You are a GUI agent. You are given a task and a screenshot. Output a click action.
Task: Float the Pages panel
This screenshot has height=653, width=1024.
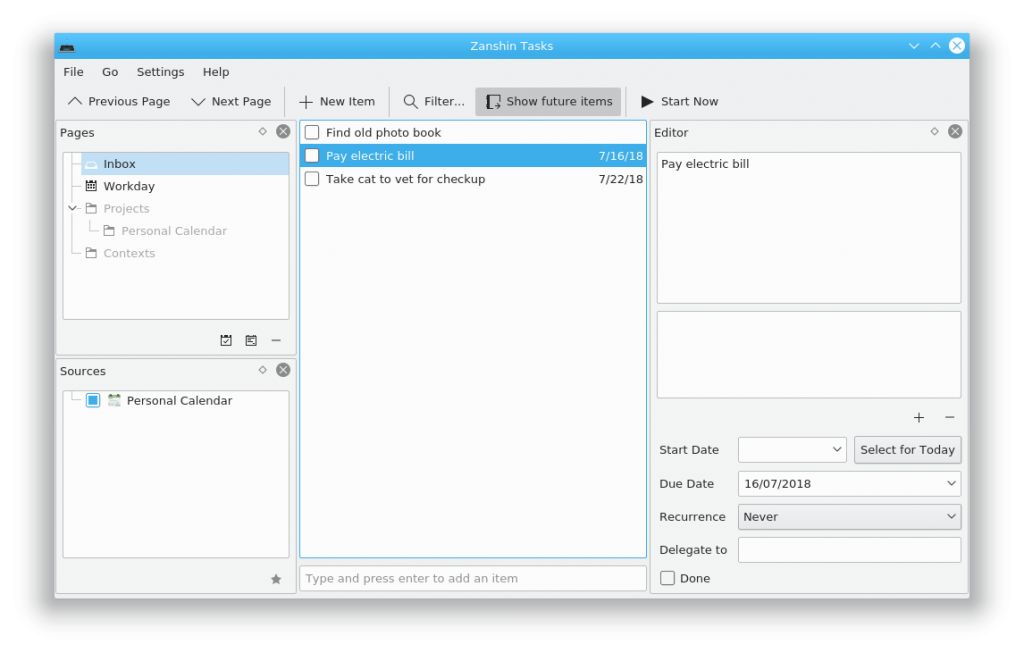(263, 131)
